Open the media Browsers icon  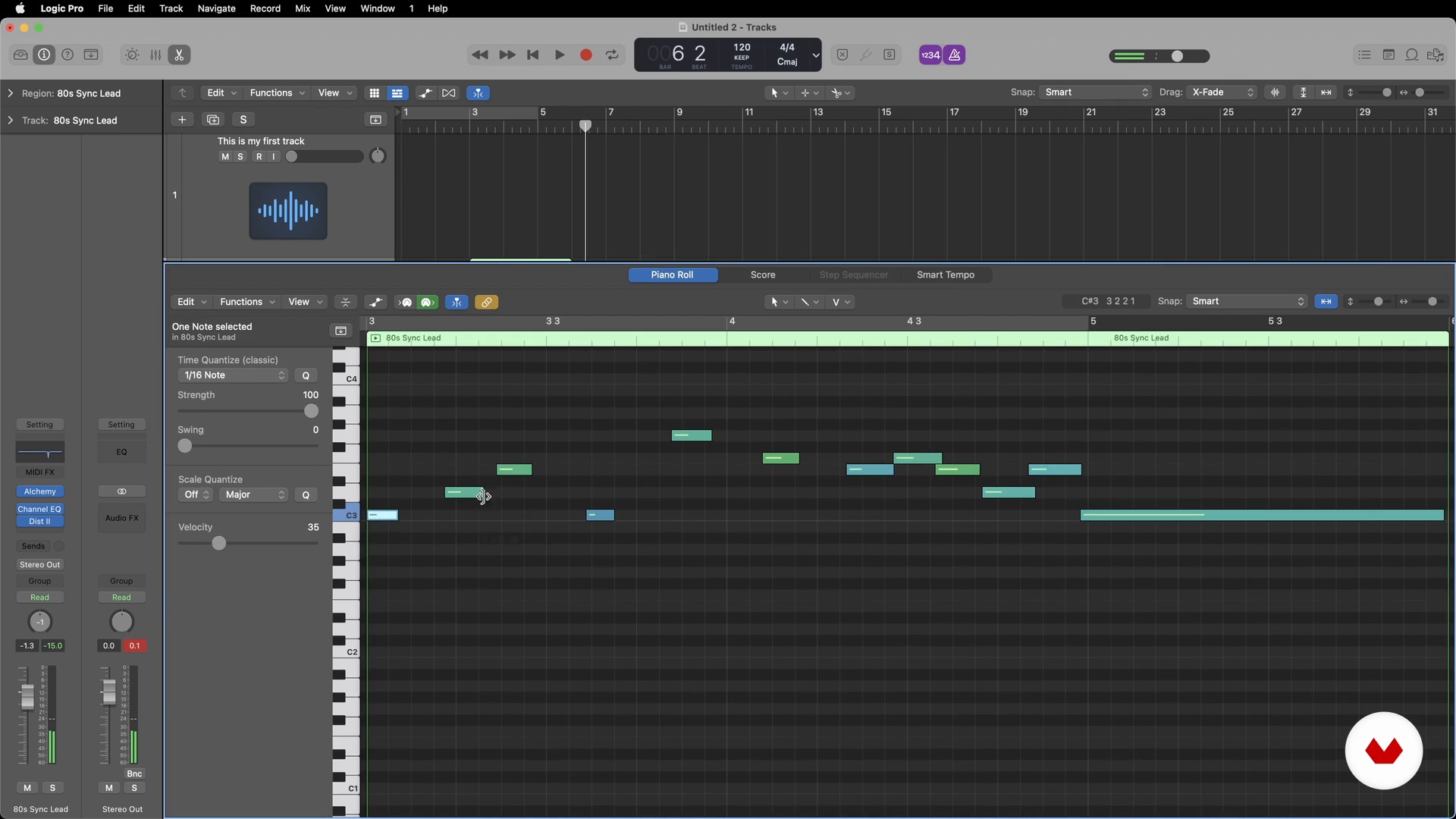pyautogui.click(x=1436, y=55)
